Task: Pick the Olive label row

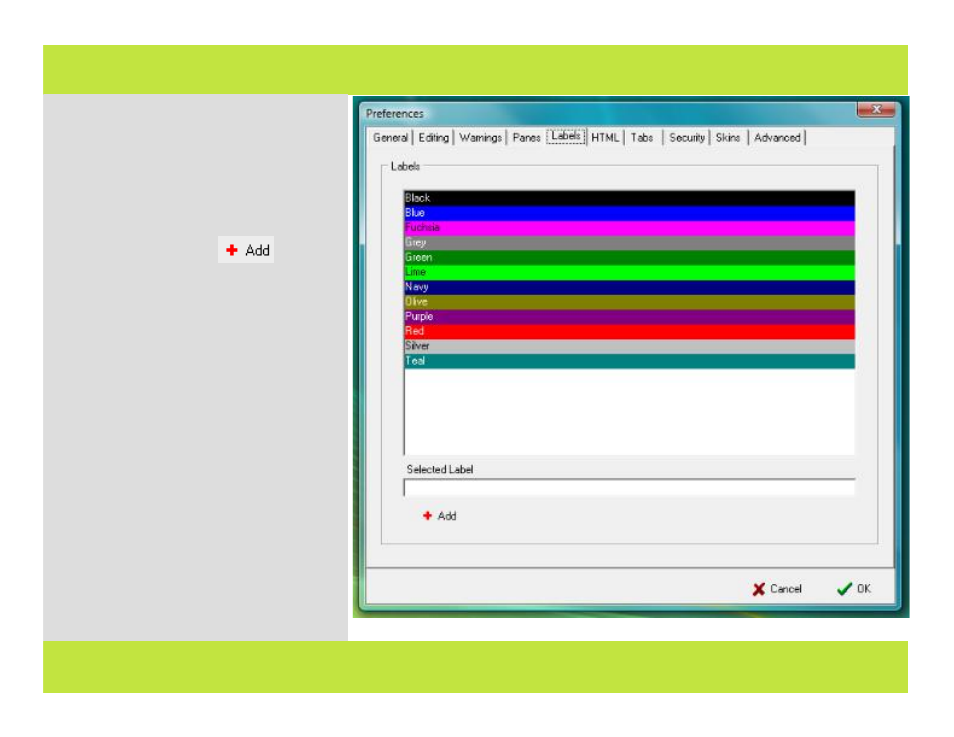Action: point(629,302)
